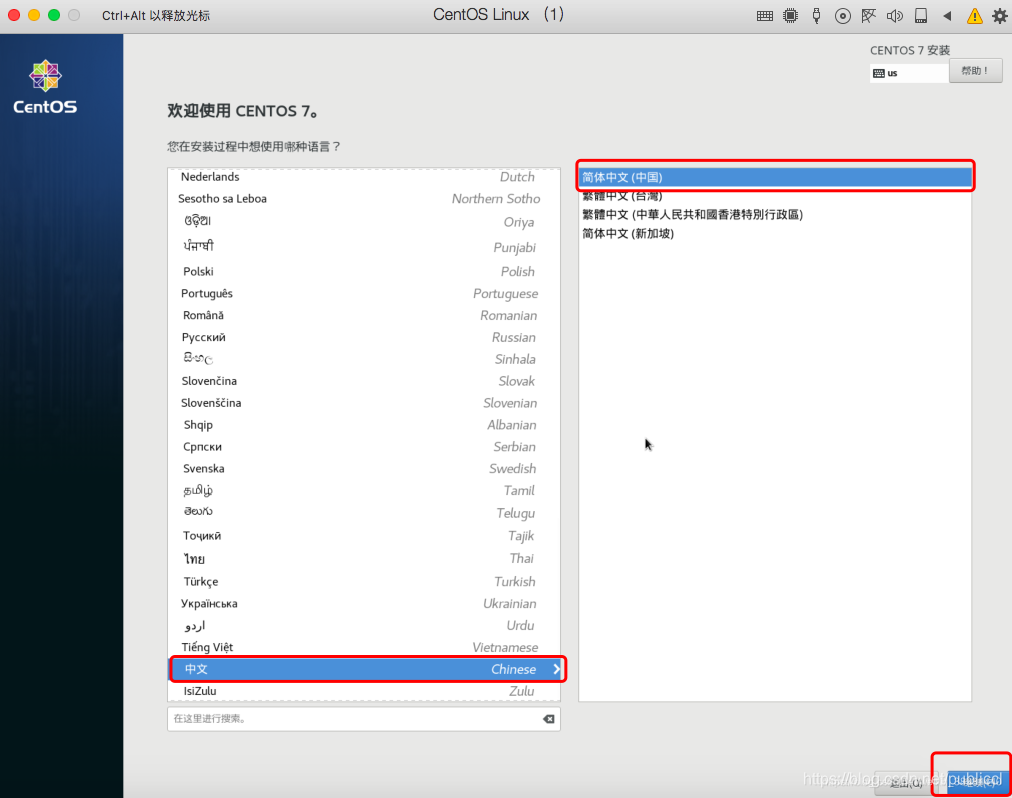The width and height of the screenshot is (1012, 798).
Task: Select the Thai language row
Action: (364, 558)
